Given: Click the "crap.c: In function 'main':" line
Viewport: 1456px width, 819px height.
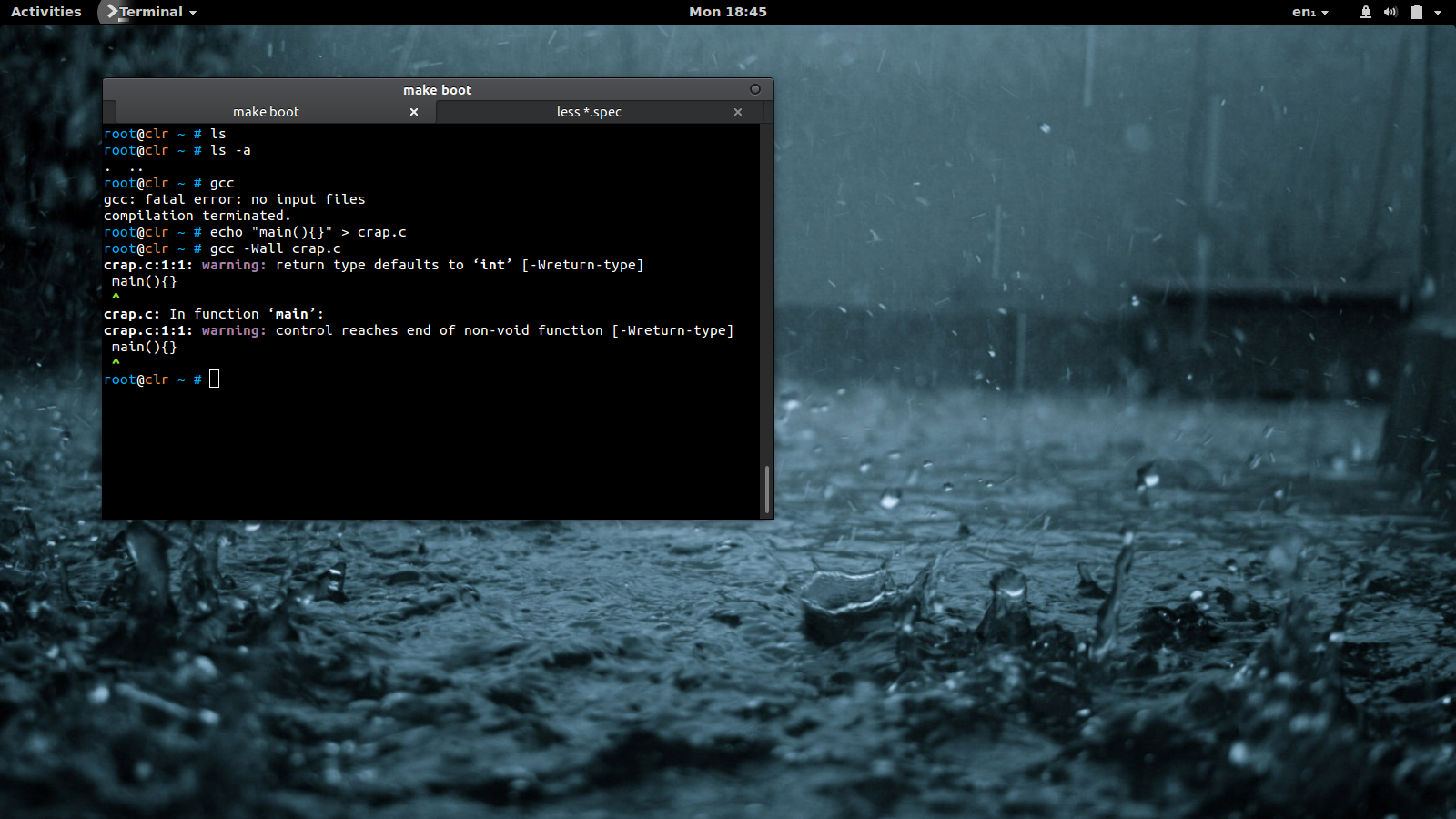Looking at the screenshot, I should (x=214, y=314).
